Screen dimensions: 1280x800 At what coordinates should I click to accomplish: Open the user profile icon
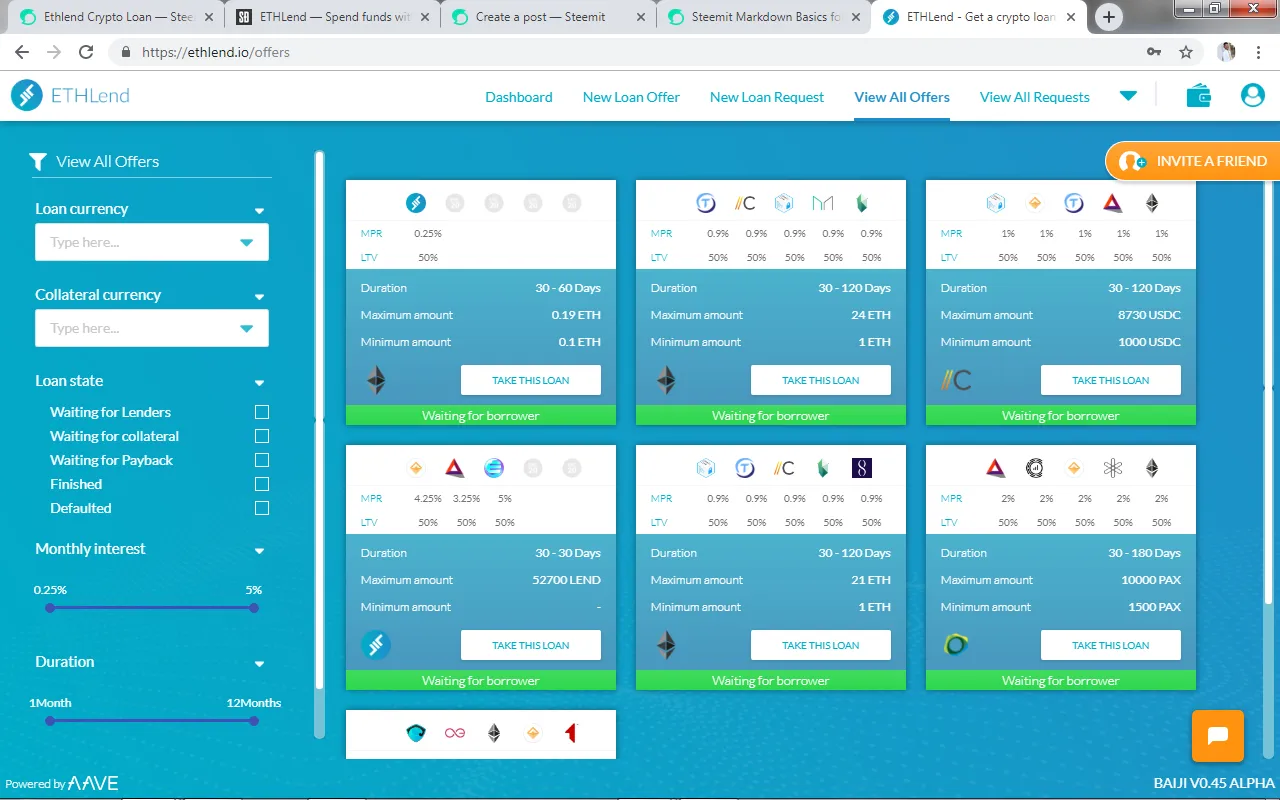click(x=1252, y=96)
